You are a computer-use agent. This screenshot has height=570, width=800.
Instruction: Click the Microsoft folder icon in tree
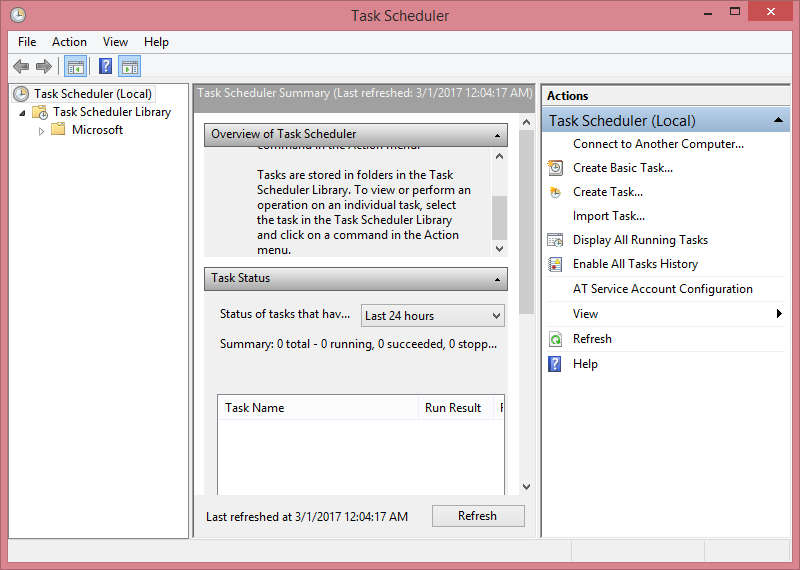58,129
